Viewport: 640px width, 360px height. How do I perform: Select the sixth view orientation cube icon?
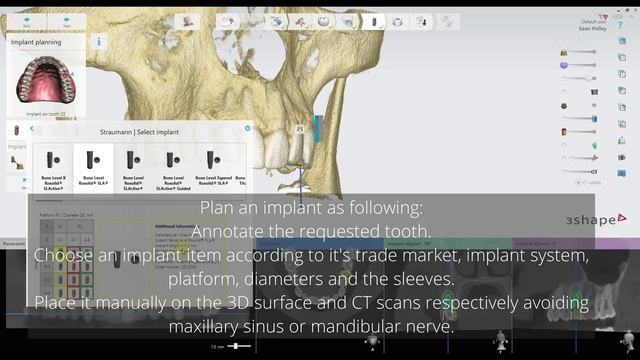(622, 123)
